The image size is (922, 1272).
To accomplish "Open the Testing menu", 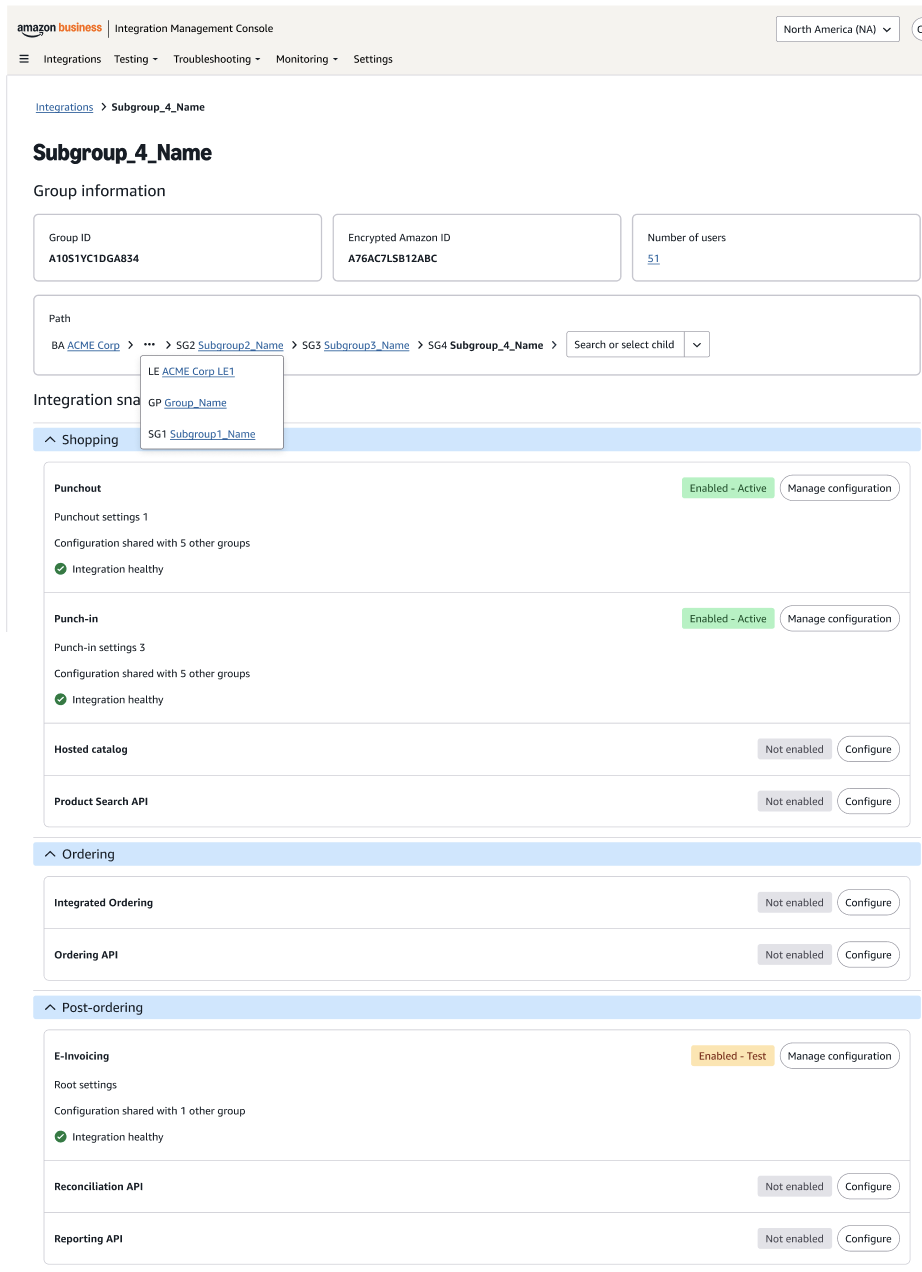I will point(136,59).
